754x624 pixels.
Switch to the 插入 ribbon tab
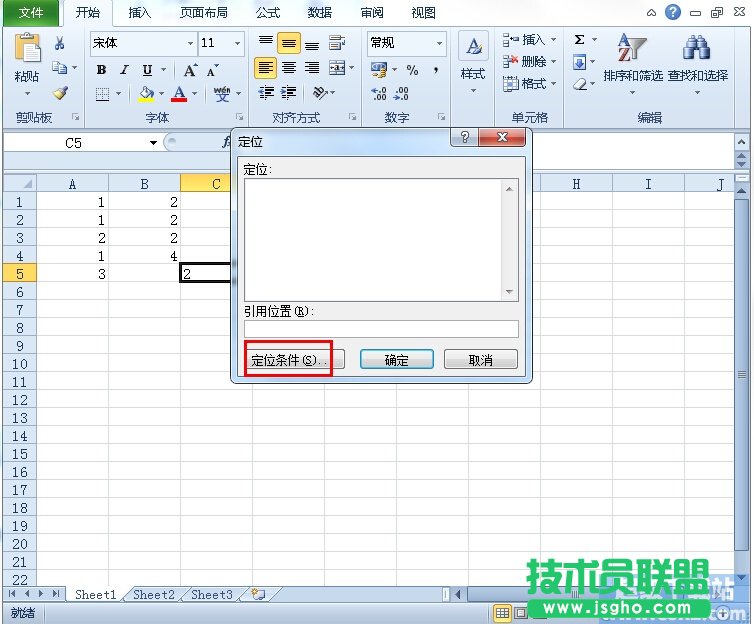coord(140,13)
